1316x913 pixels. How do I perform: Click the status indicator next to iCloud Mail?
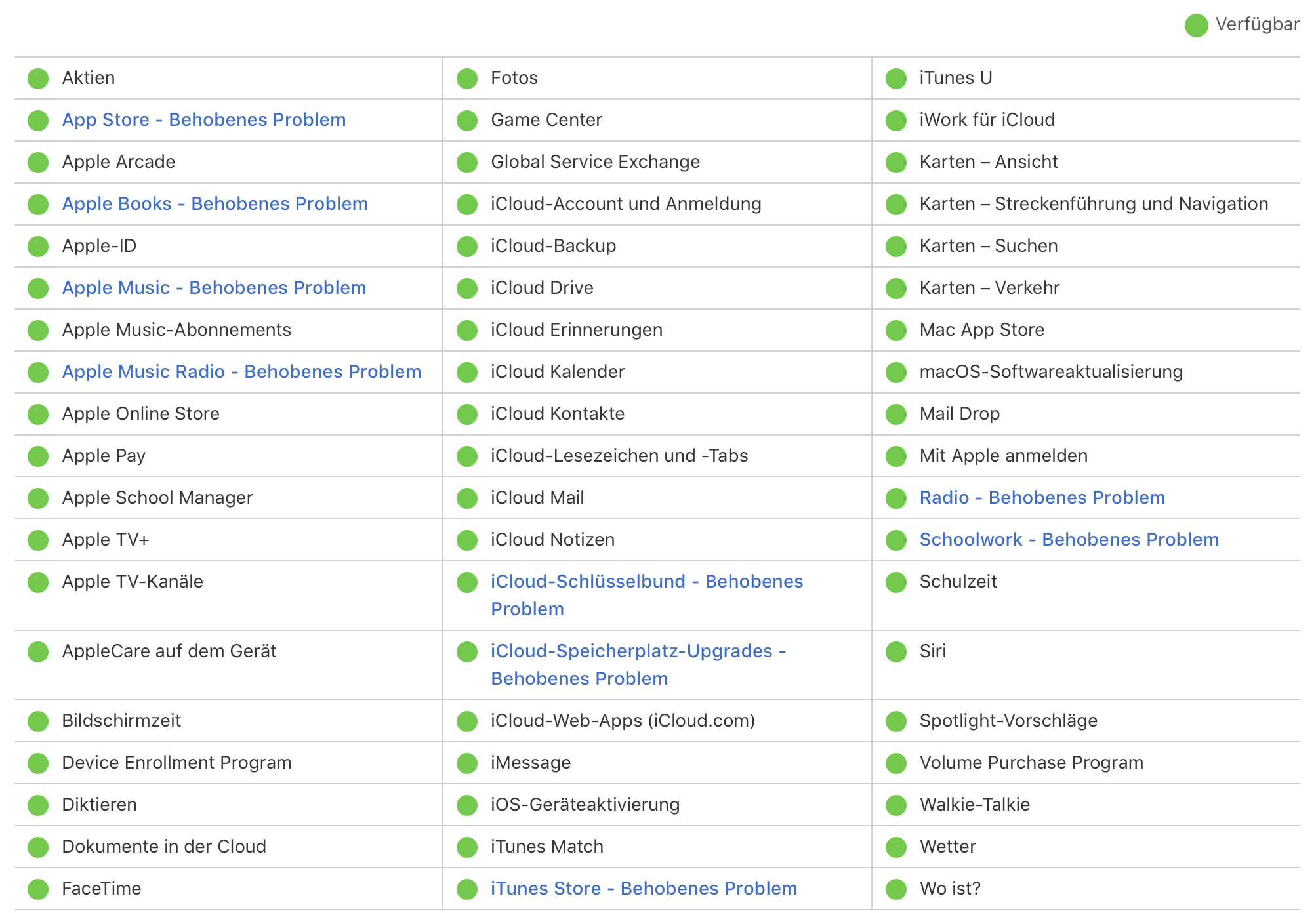(x=467, y=498)
